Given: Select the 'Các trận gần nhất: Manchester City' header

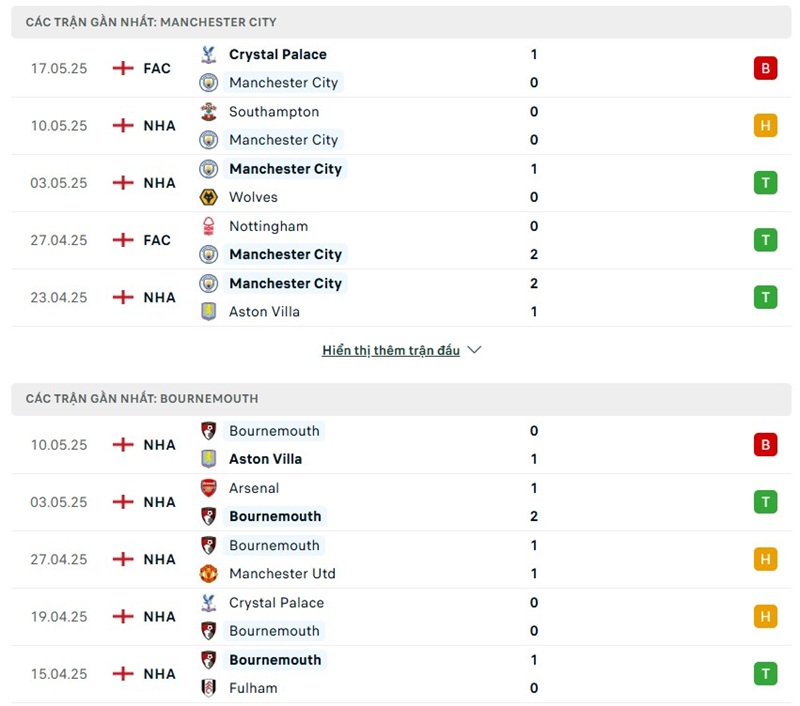Looking at the screenshot, I should [151, 21].
